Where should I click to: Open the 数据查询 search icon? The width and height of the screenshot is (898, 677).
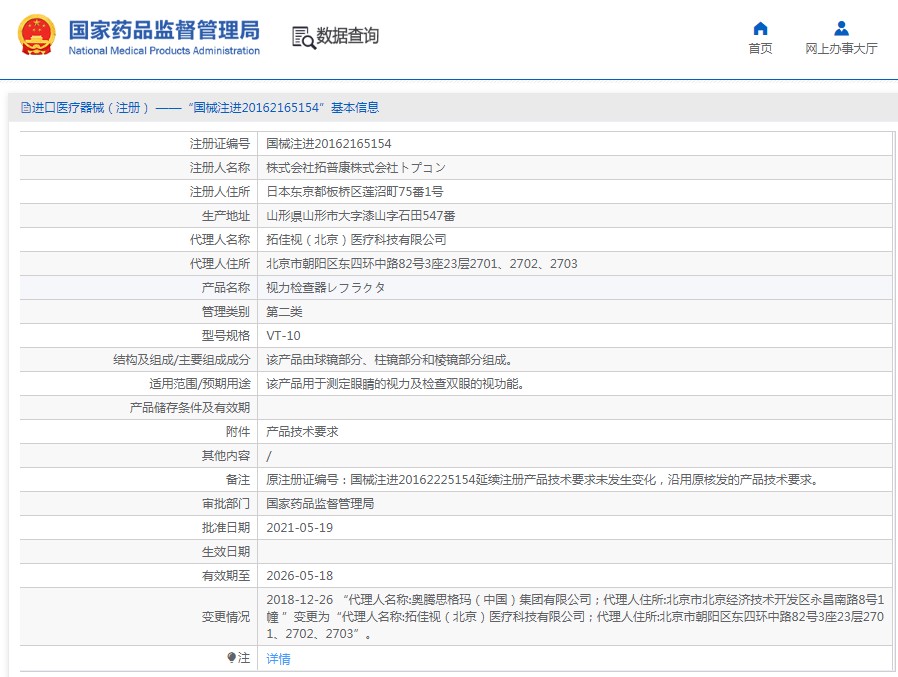click(x=304, y=37)
